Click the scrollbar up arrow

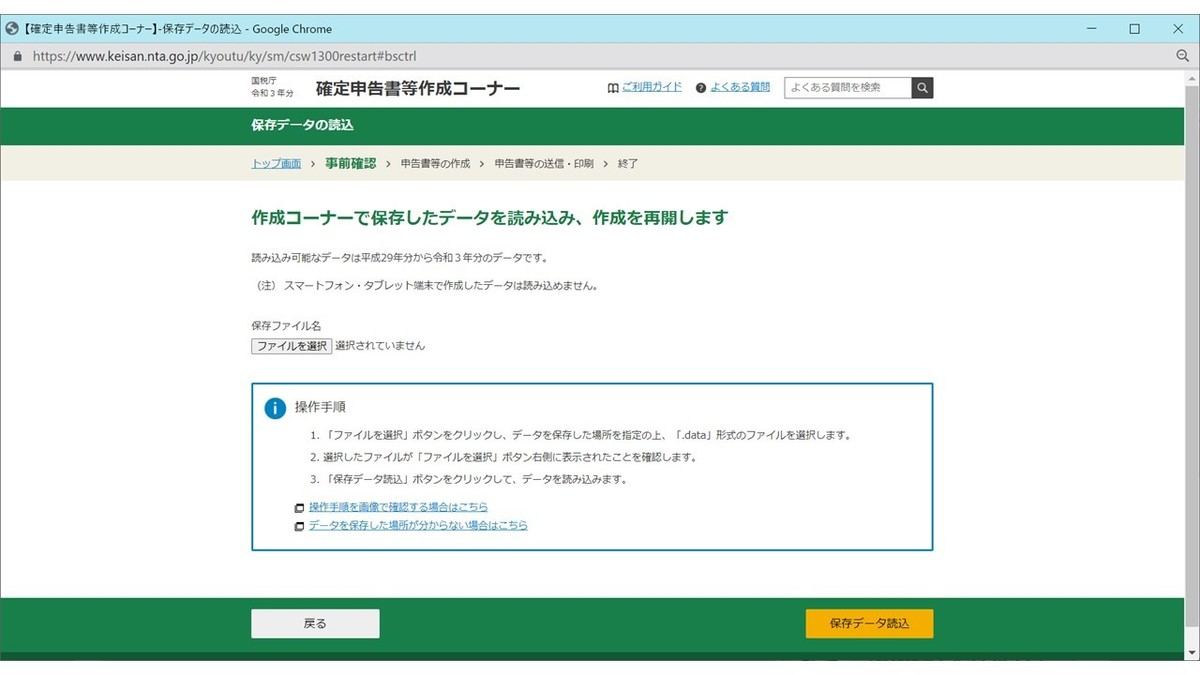(1190, 79)
